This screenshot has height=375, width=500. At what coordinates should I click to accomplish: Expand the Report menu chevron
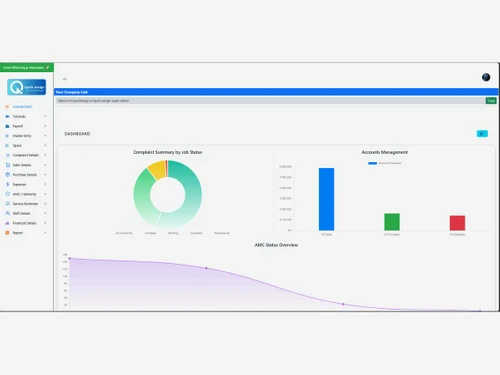(x=45, y=233)
